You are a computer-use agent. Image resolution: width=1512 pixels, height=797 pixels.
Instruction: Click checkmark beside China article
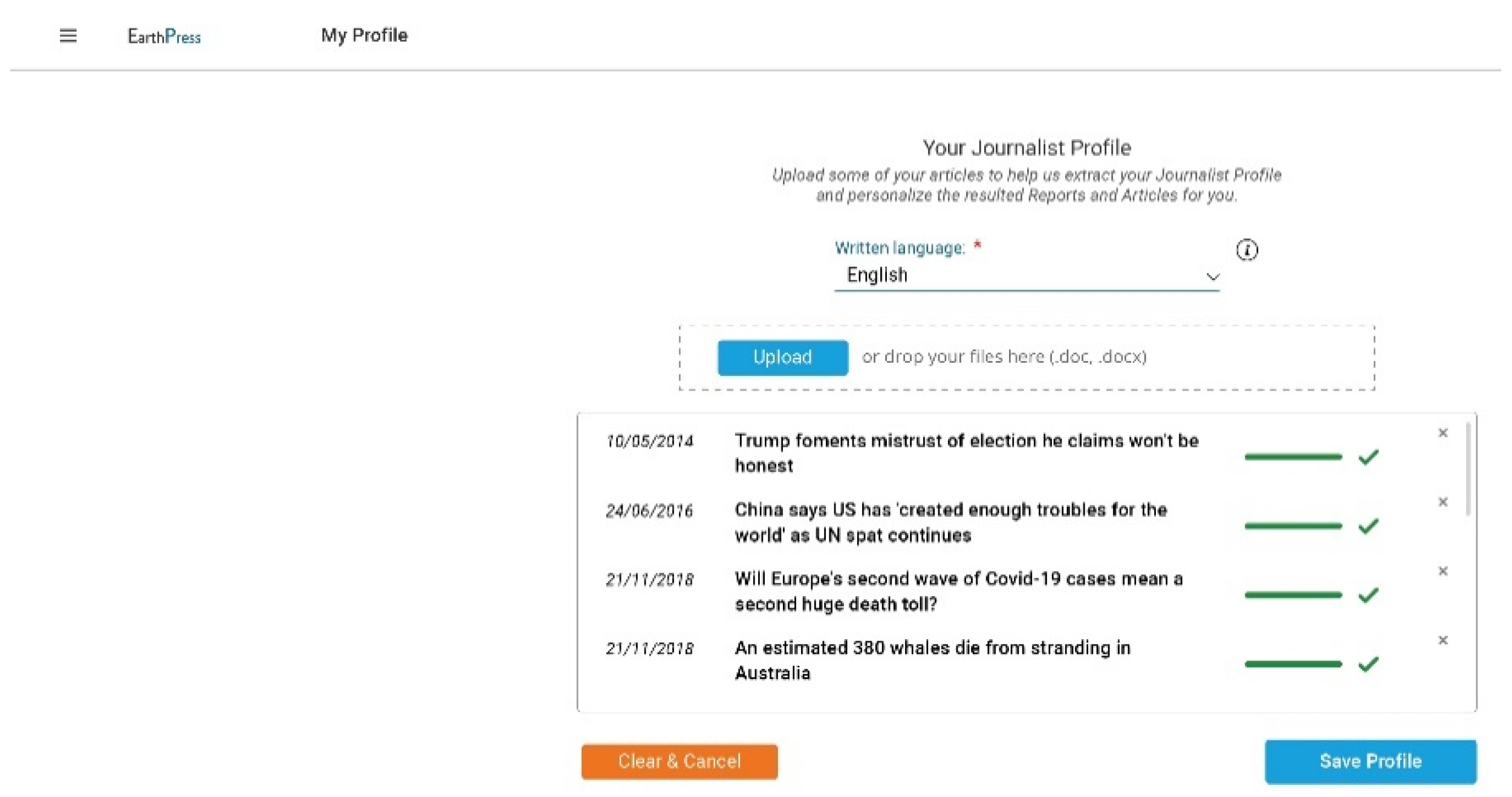coord(1368,526)
